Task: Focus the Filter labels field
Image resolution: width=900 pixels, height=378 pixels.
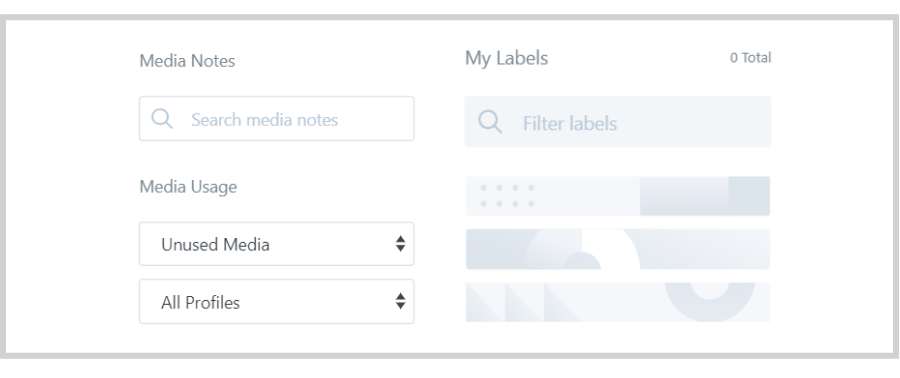Action: (x=618, y=122)
